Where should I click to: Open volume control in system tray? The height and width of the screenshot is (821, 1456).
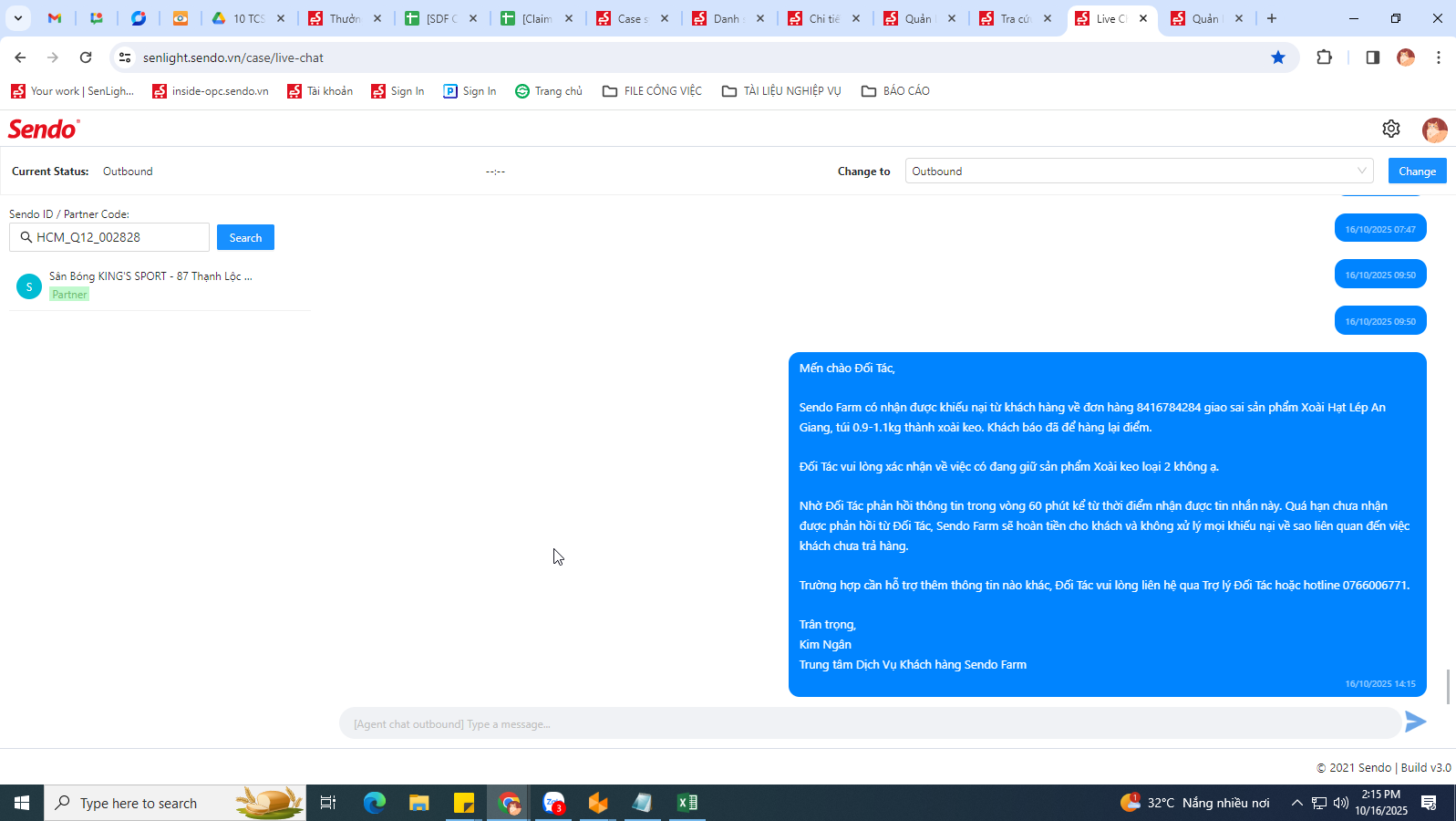tap(1340, 803)
